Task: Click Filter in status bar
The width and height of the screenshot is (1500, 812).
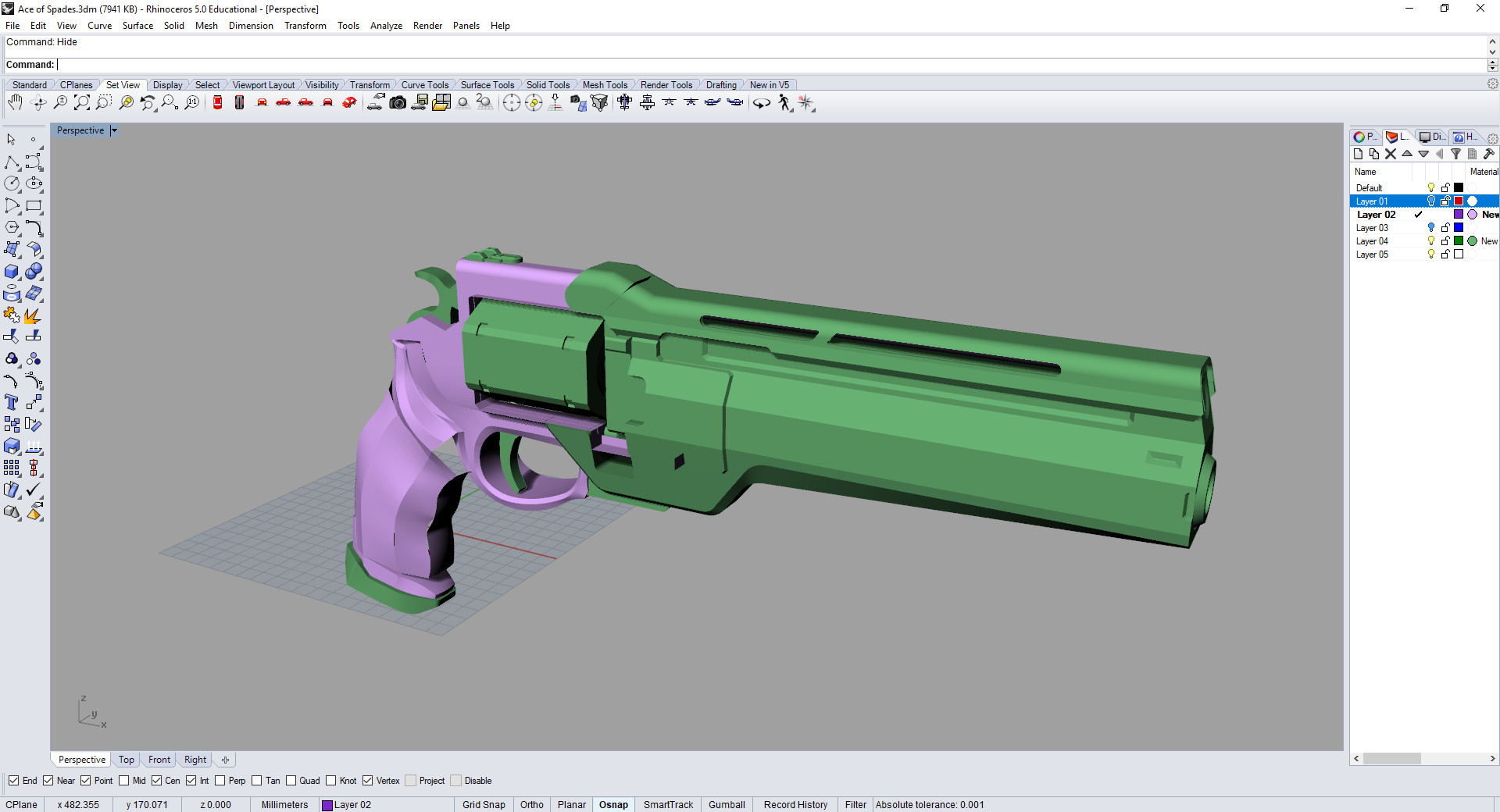Action: coord(855,805)
